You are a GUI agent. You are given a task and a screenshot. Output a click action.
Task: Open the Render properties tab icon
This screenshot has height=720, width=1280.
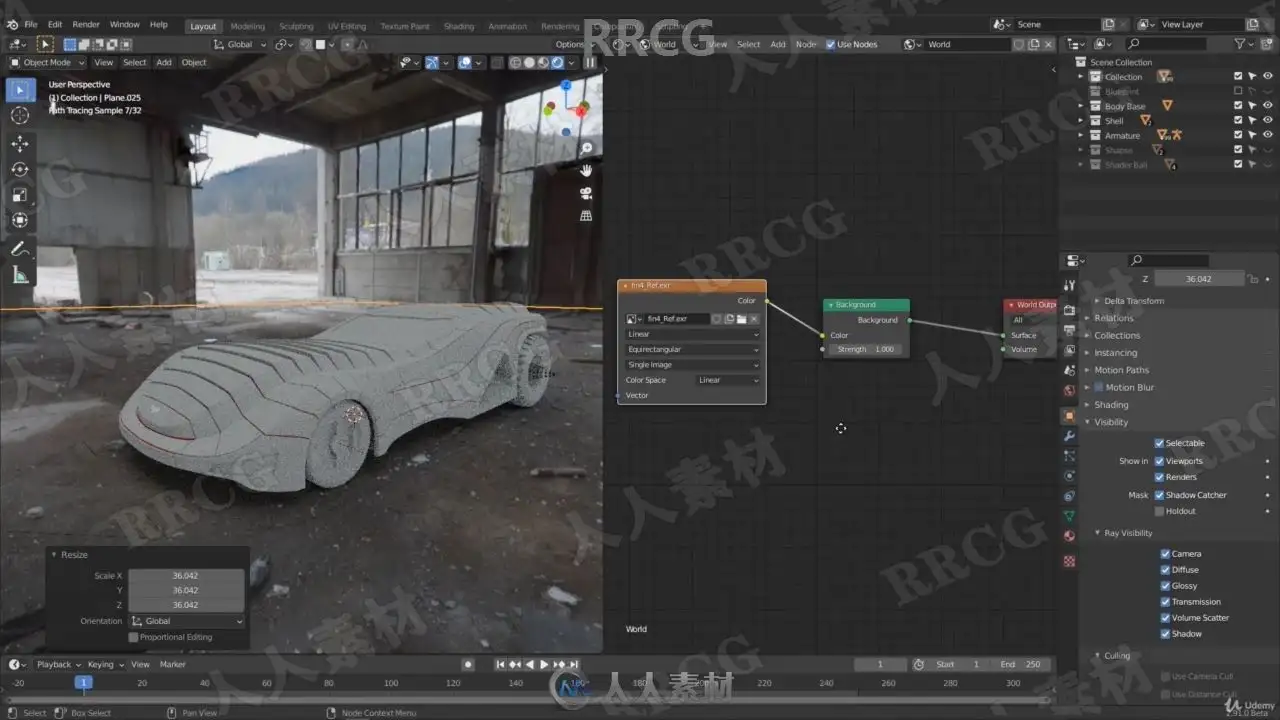pos(1069,310)
